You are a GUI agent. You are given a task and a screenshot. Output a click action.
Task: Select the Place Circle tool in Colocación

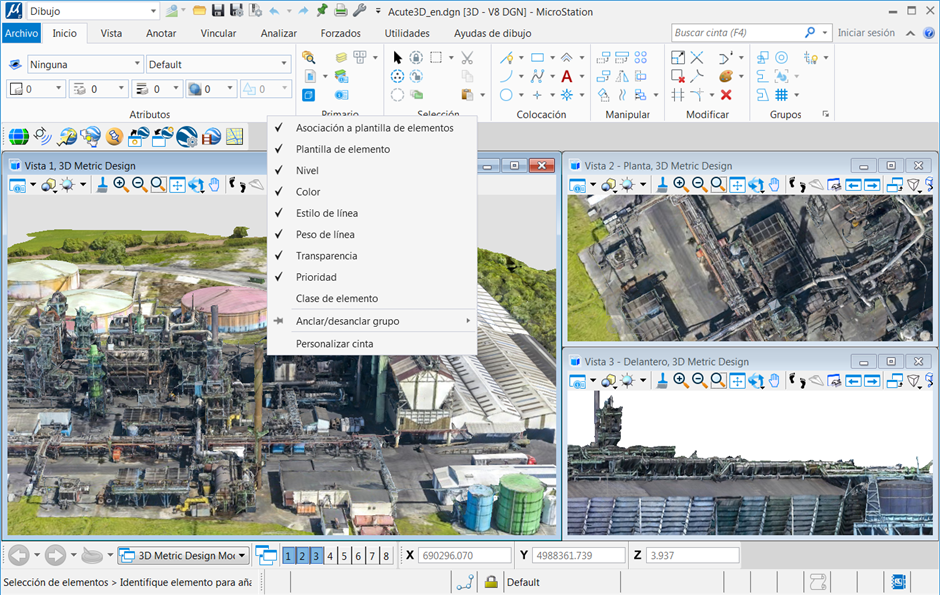click(x=507, y=95)
